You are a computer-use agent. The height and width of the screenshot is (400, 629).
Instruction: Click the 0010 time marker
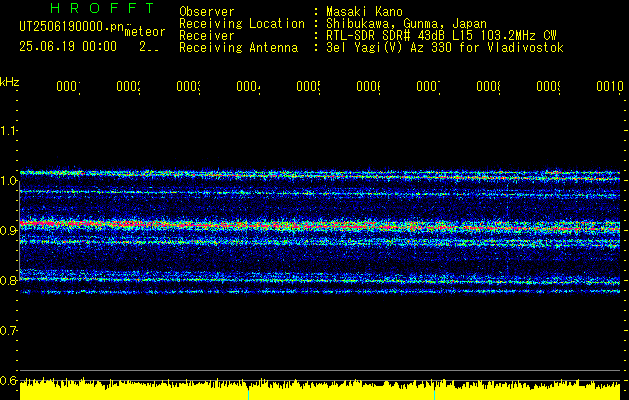[x=610, y=86]
